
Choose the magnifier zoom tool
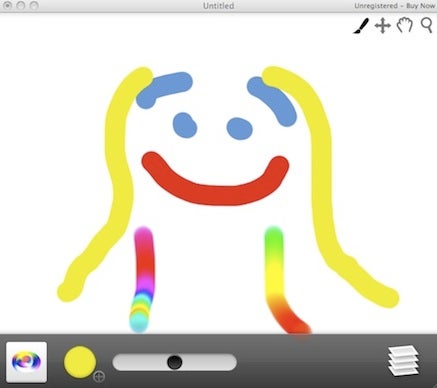click(426, 25)
